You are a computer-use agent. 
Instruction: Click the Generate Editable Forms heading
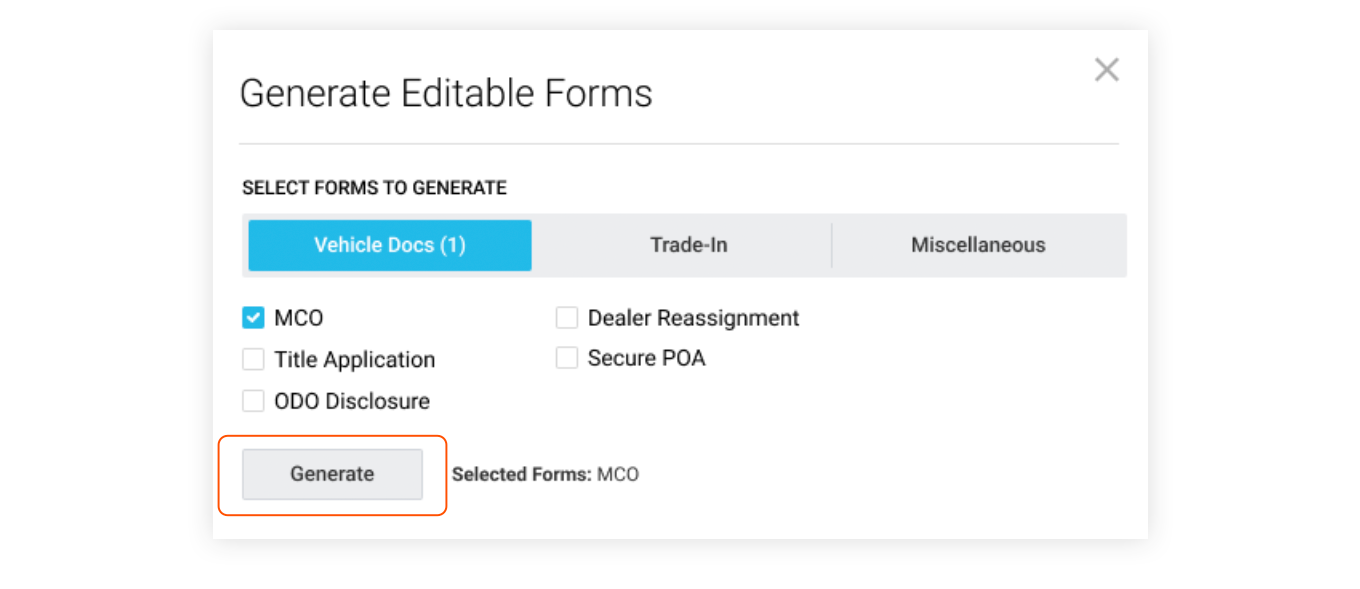pyautogui.click(x=446, y=93)
